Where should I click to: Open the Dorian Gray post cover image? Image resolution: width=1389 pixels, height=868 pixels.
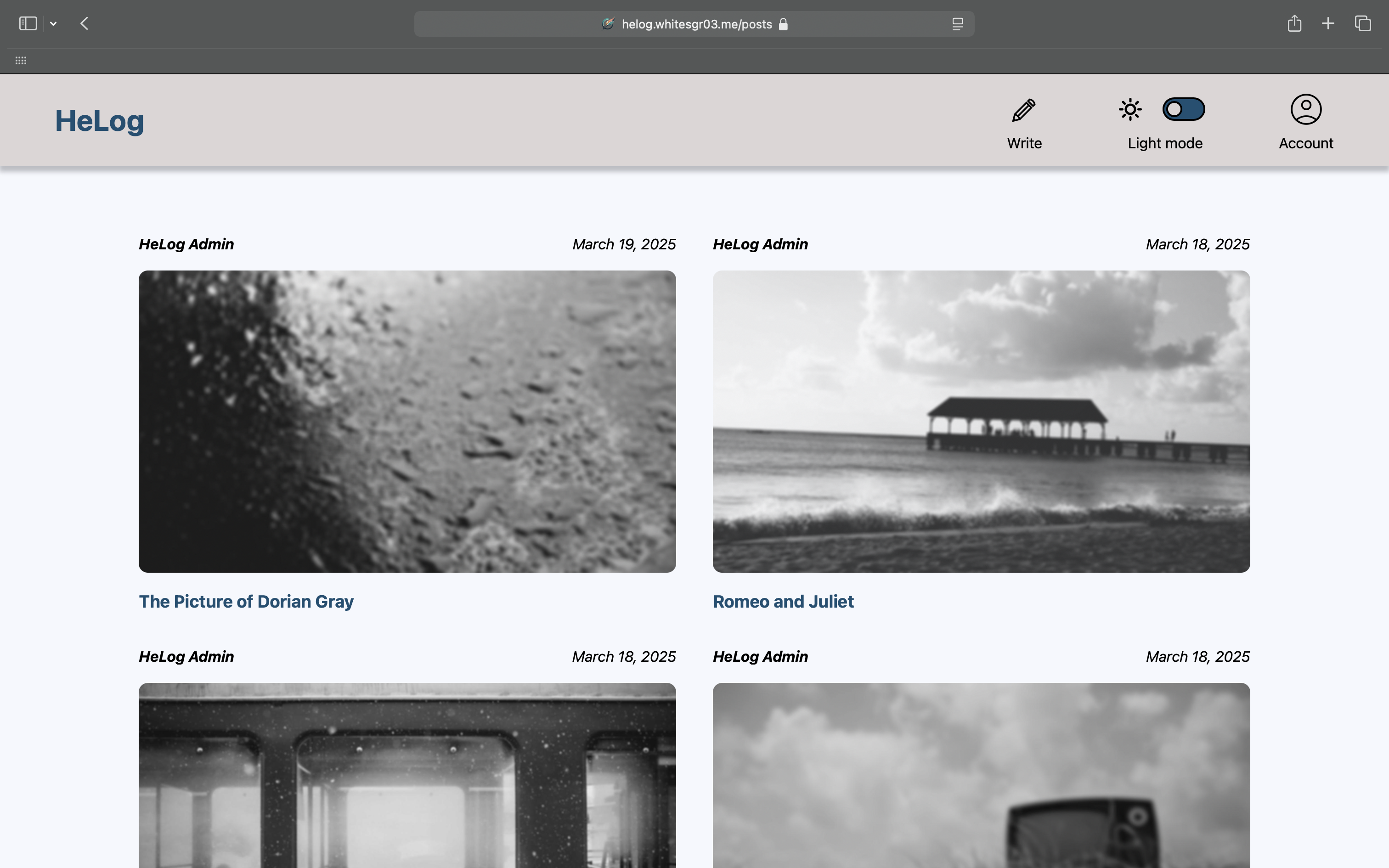click(x=407, y=422)
